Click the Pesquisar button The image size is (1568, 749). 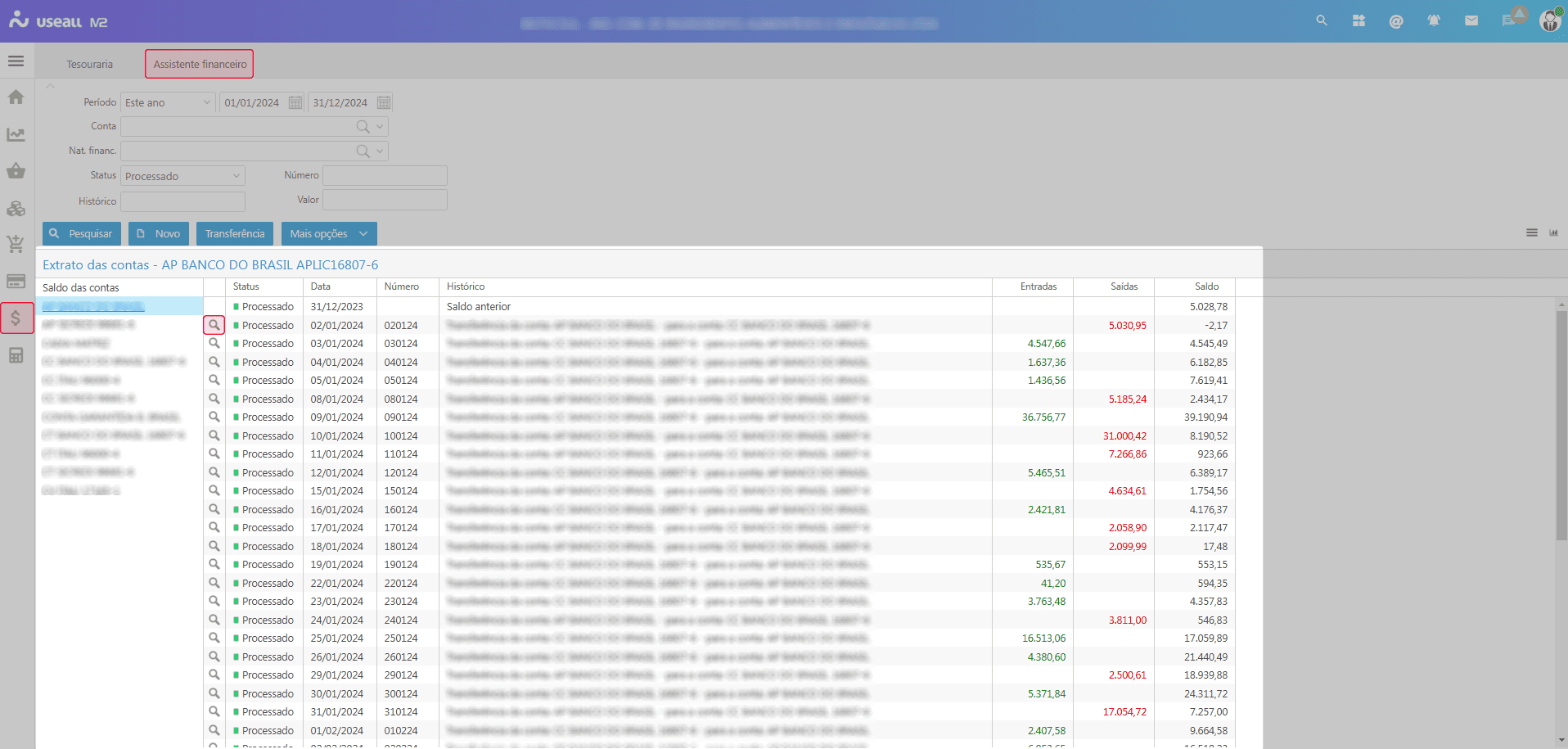pos(82,234)
